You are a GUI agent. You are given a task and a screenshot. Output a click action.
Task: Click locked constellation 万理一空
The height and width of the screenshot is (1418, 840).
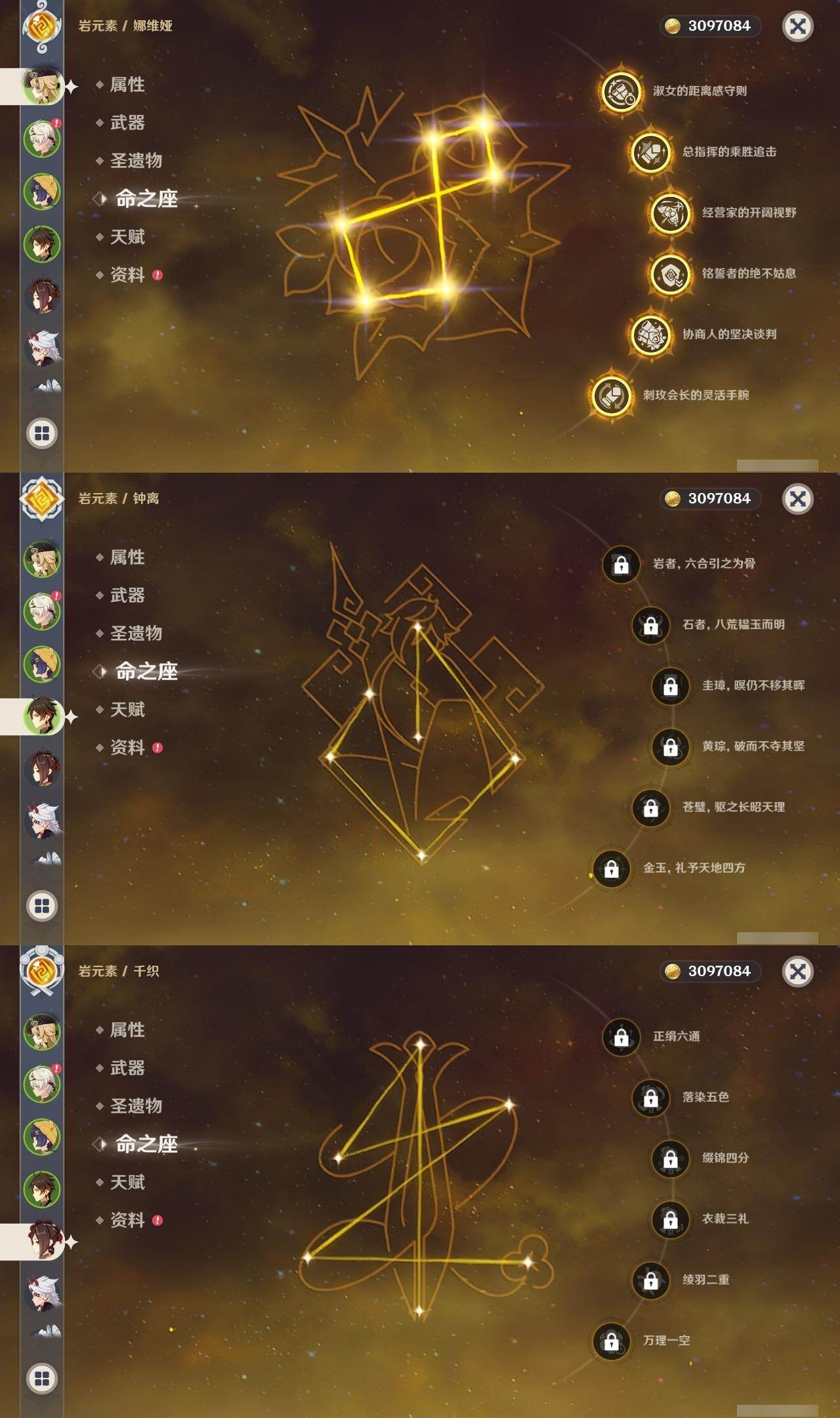tap(611, 1341)
